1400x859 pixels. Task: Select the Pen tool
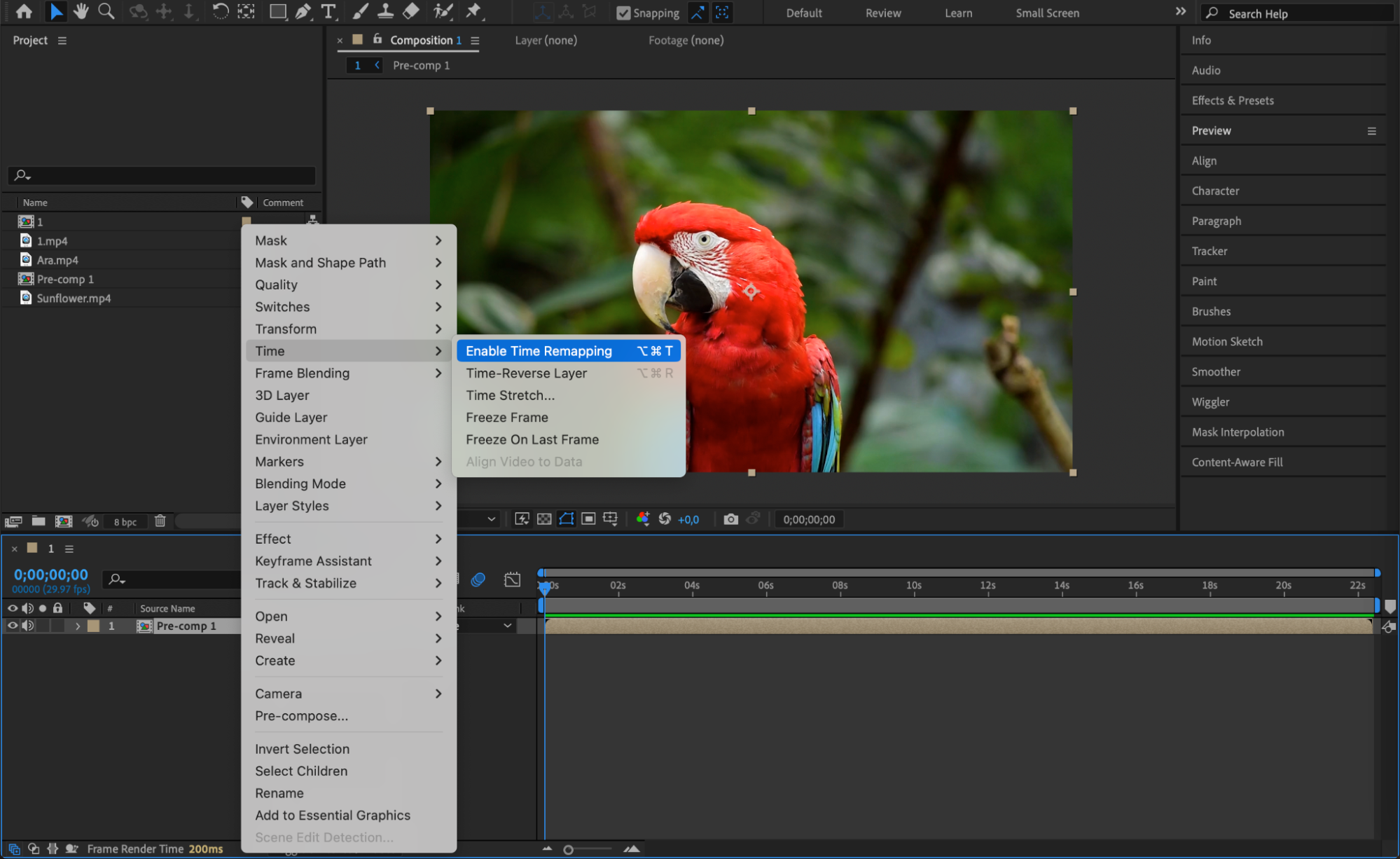point(303,11)
